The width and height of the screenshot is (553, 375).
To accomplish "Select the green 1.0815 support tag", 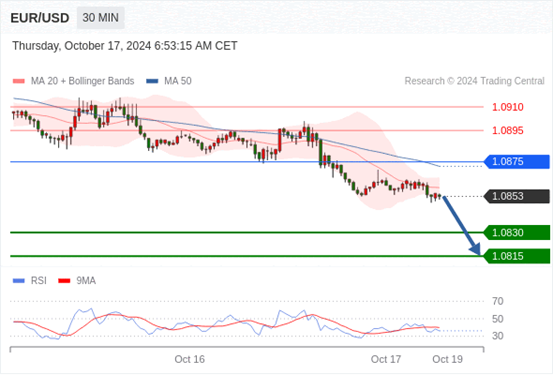I will click(517, 256).
